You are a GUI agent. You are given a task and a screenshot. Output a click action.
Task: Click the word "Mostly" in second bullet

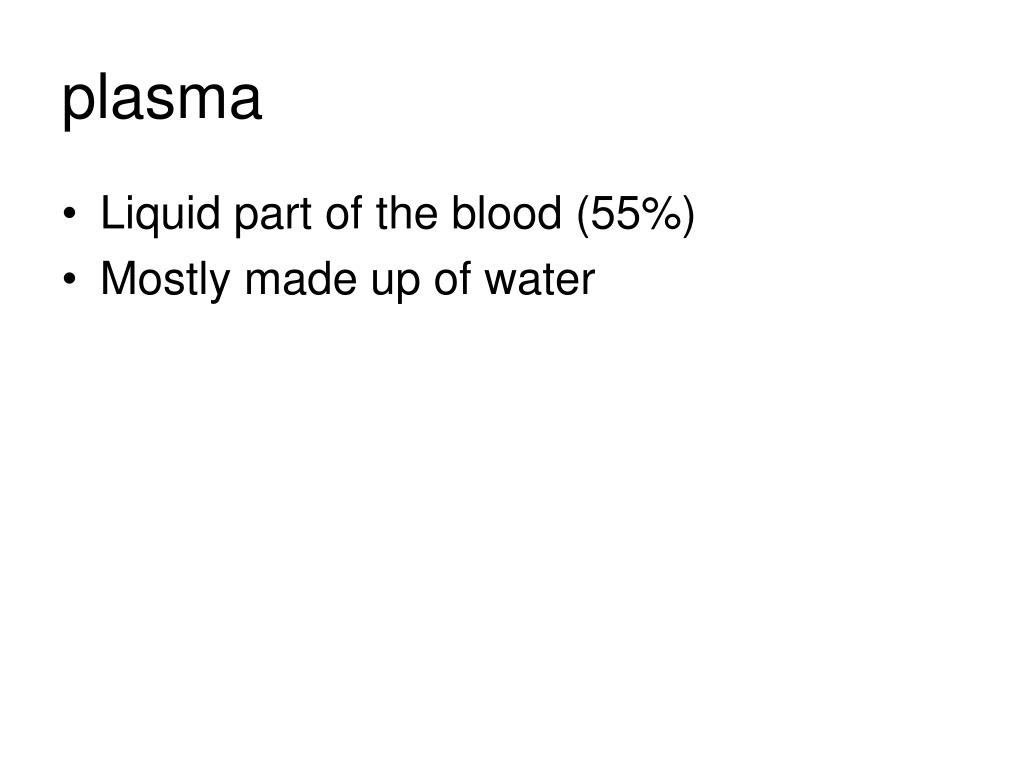(166, 281)
